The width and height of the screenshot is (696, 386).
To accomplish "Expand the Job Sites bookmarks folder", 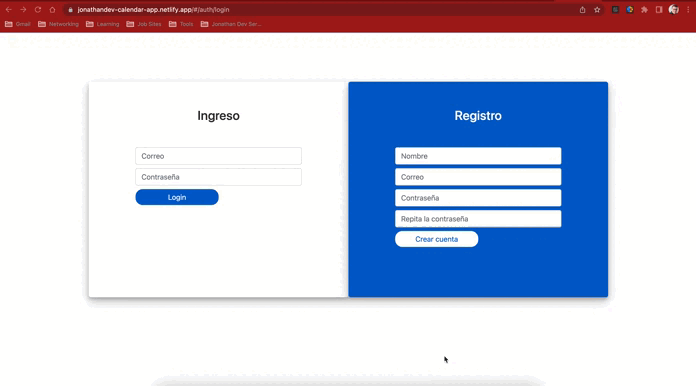I will point(144,24).
